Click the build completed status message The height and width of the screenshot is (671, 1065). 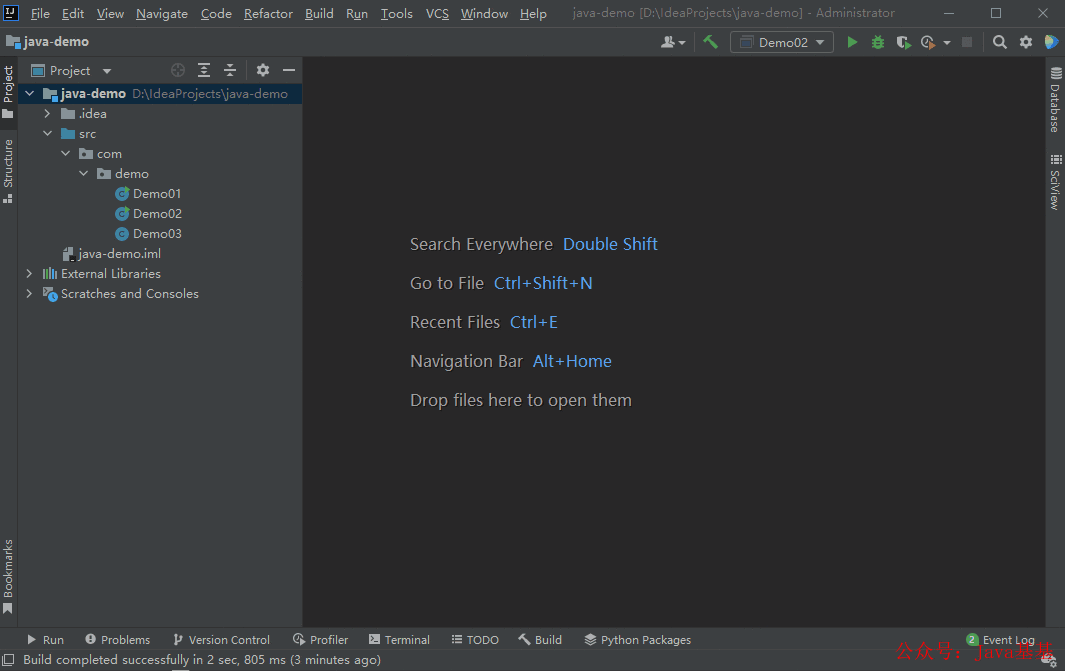[202, 659]
